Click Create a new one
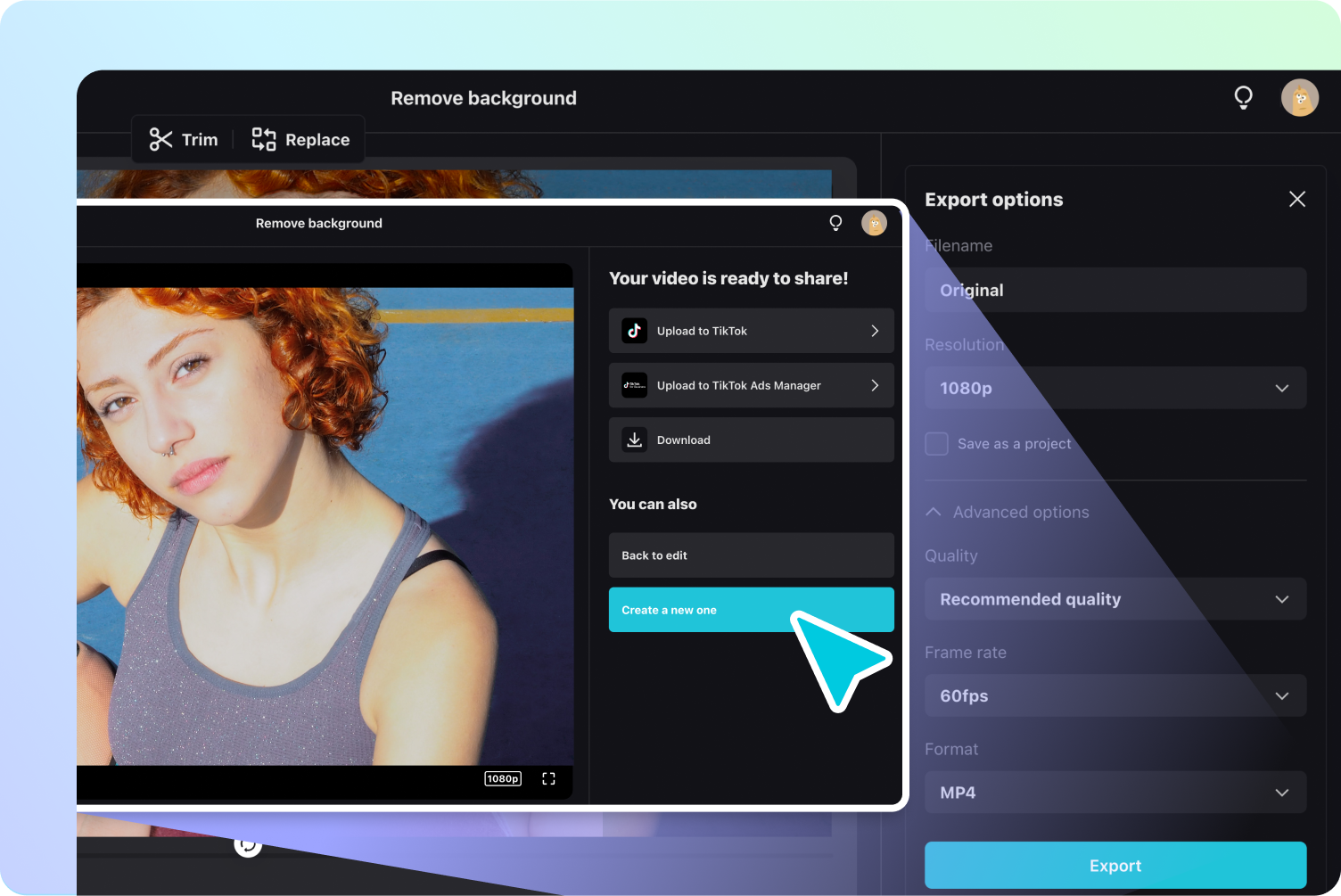The image size is (1341, 896). click(752, 610)
